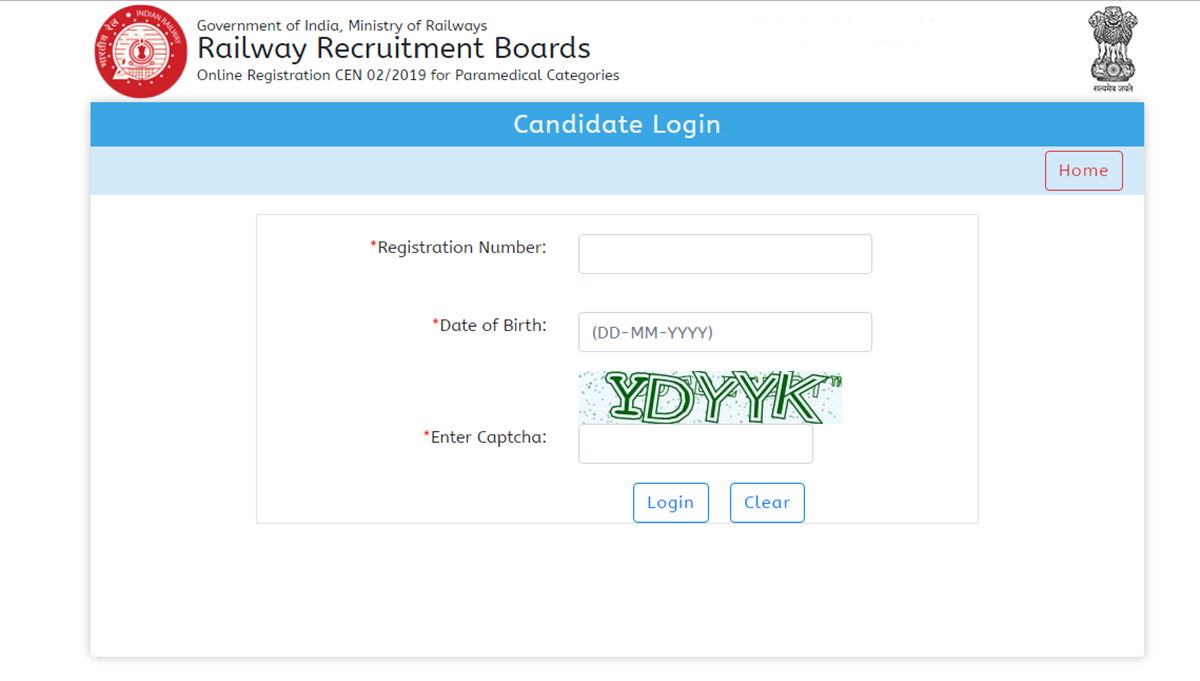Submit the form with Login button
The width and height of the screenshot is (1200, 681).
click(670, 502)
